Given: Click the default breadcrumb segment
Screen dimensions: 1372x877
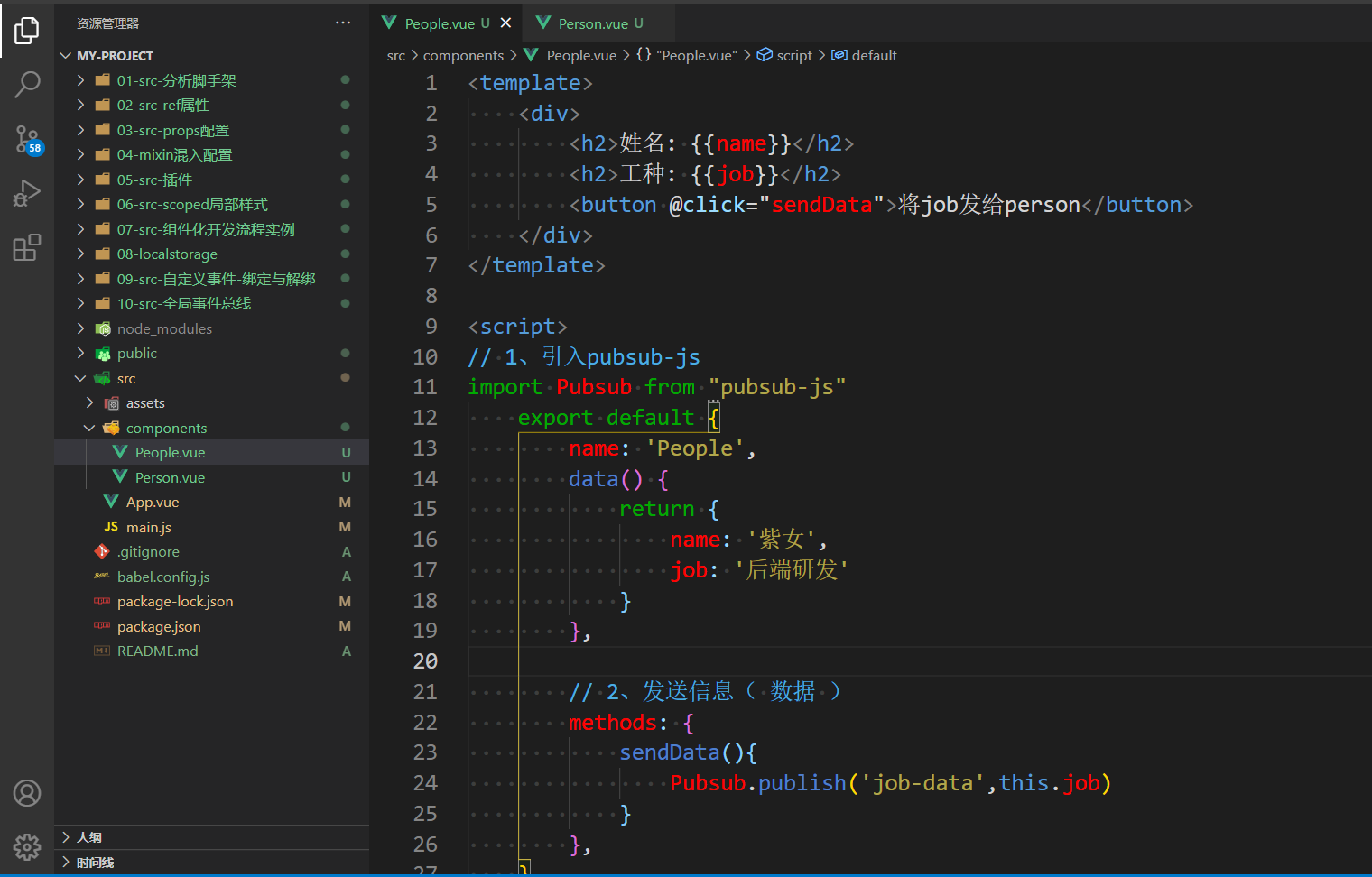Looking at the screenshot, I should [x=865, y=56].
